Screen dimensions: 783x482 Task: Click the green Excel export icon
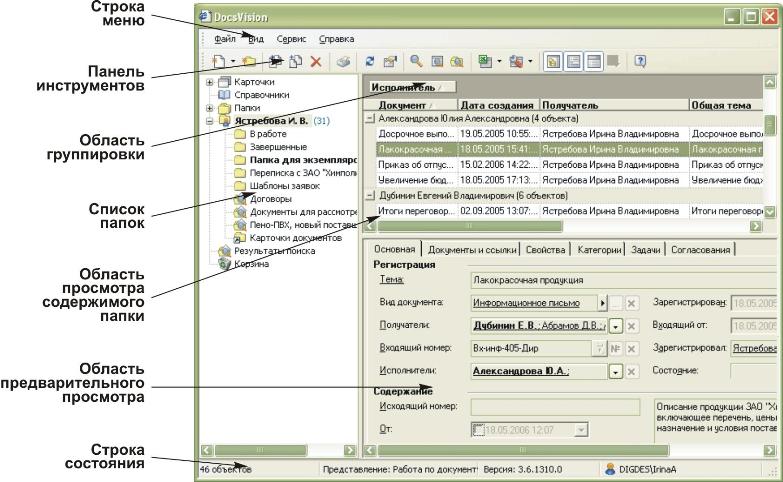click(484, 61)
